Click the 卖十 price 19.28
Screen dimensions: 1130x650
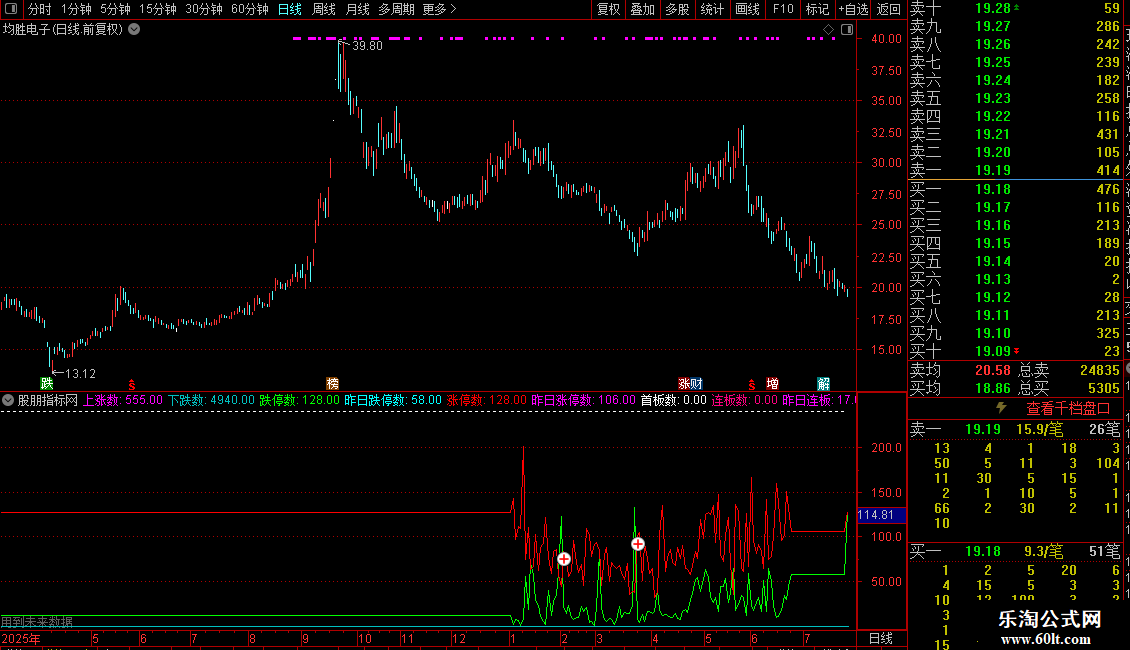(992, 9)
